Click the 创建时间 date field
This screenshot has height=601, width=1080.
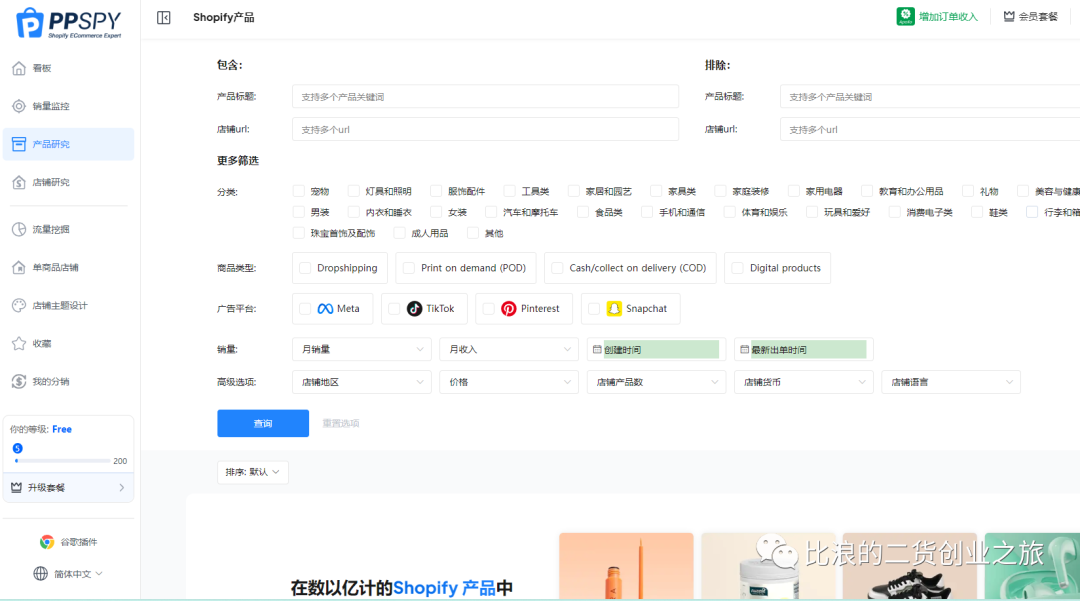[656, 349]
